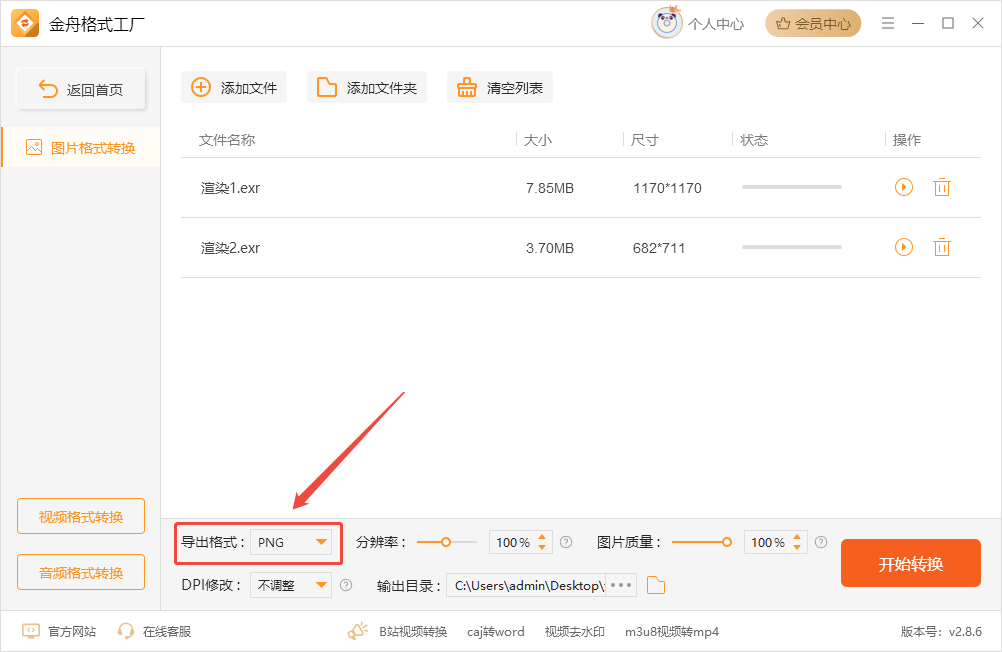Click the 在线客服 headset icon
This screenshot has width=1002, height=652.
pyautogui.click(x=126, y=632)
